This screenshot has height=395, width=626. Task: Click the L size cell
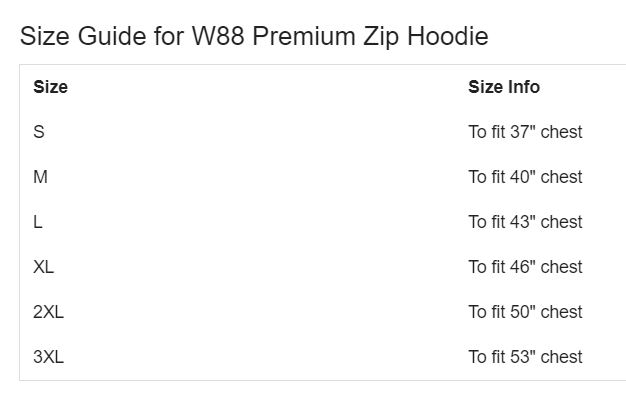[x=38, y=222]
